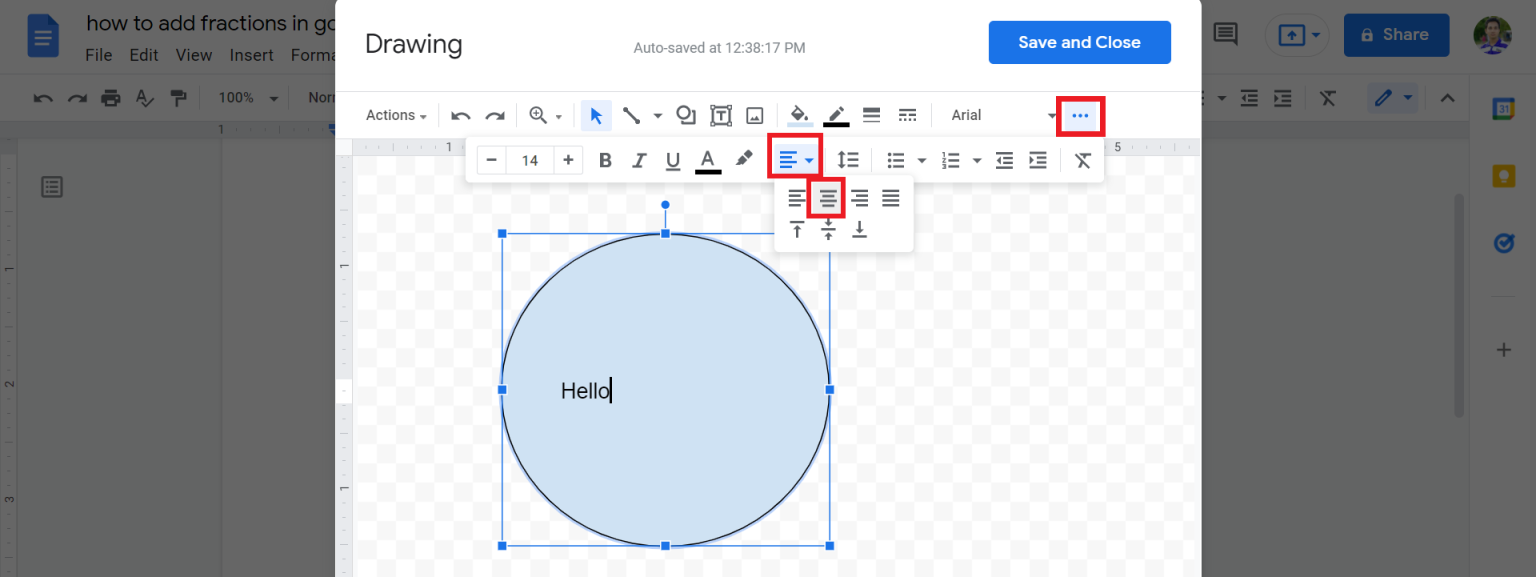
Task: Open the Align dropdown in text toolbar
Action: tap(796, 160)
